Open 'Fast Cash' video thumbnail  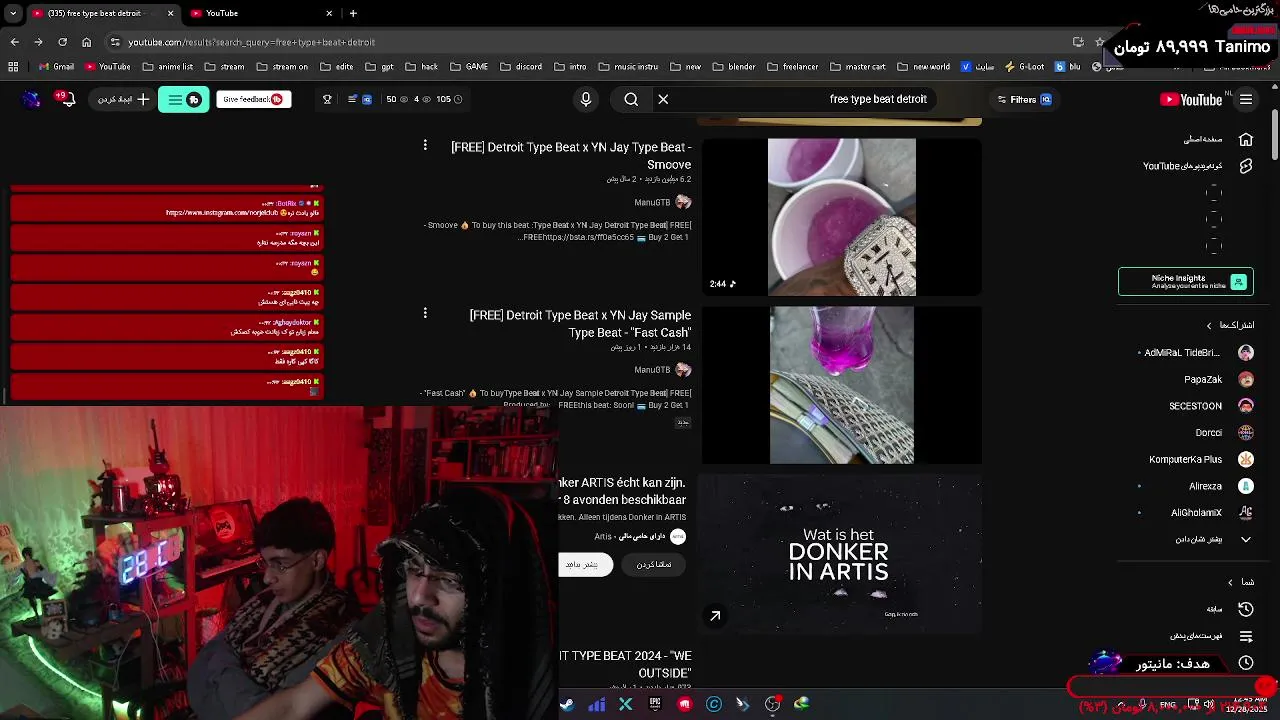point(842,385)
